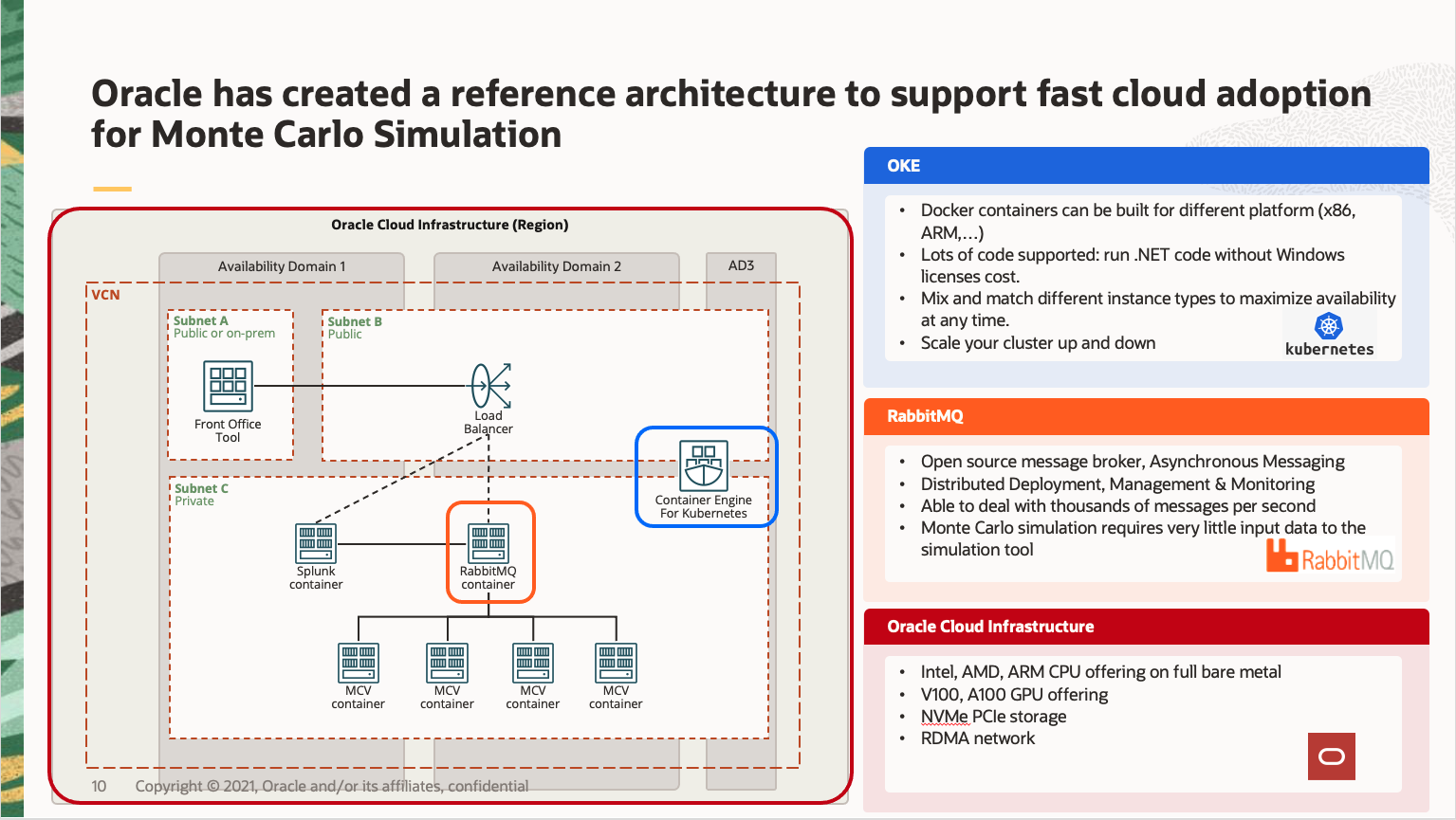The width and height of the screenshot is (1456, 820).
Task: Select the "Load Balancer" caption
Action: (488, 423)
